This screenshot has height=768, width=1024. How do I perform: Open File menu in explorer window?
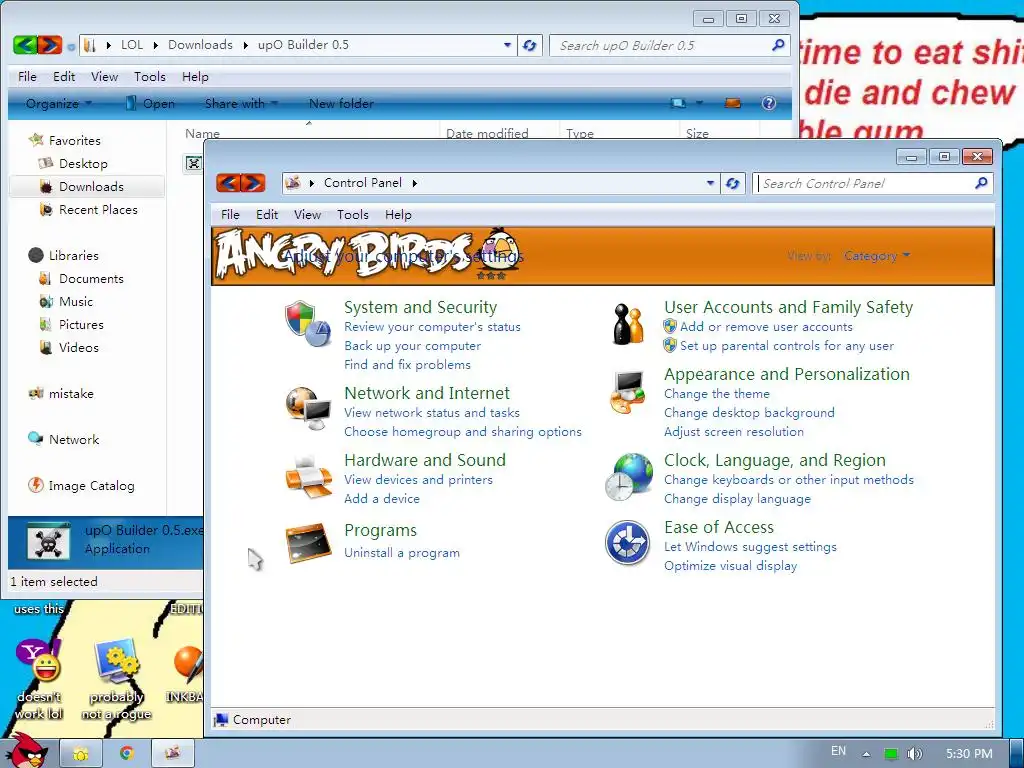tap(27, 77)
